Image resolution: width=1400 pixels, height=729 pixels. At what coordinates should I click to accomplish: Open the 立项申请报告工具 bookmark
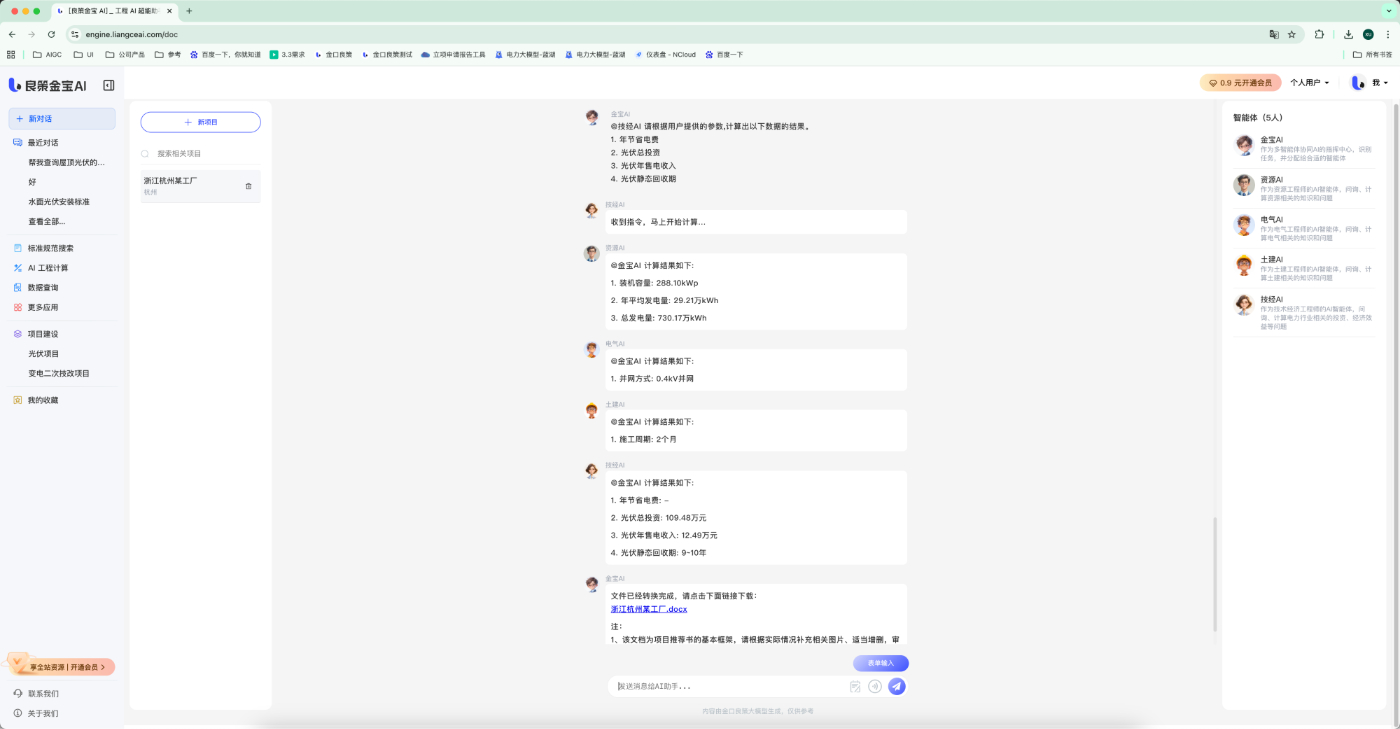coord(453,55)
